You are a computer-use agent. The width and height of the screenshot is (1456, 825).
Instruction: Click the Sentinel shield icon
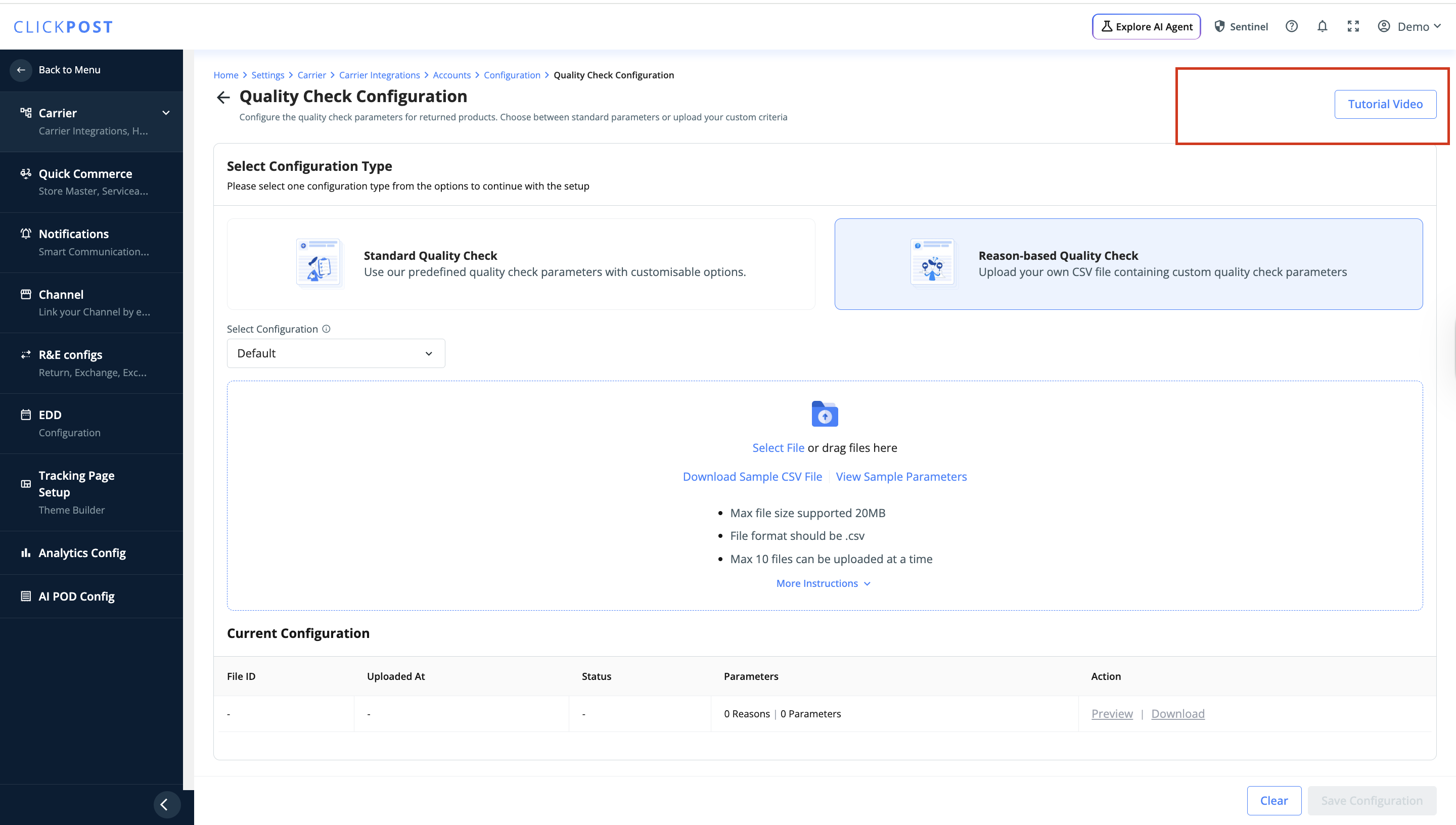[x=1220, y=27]
